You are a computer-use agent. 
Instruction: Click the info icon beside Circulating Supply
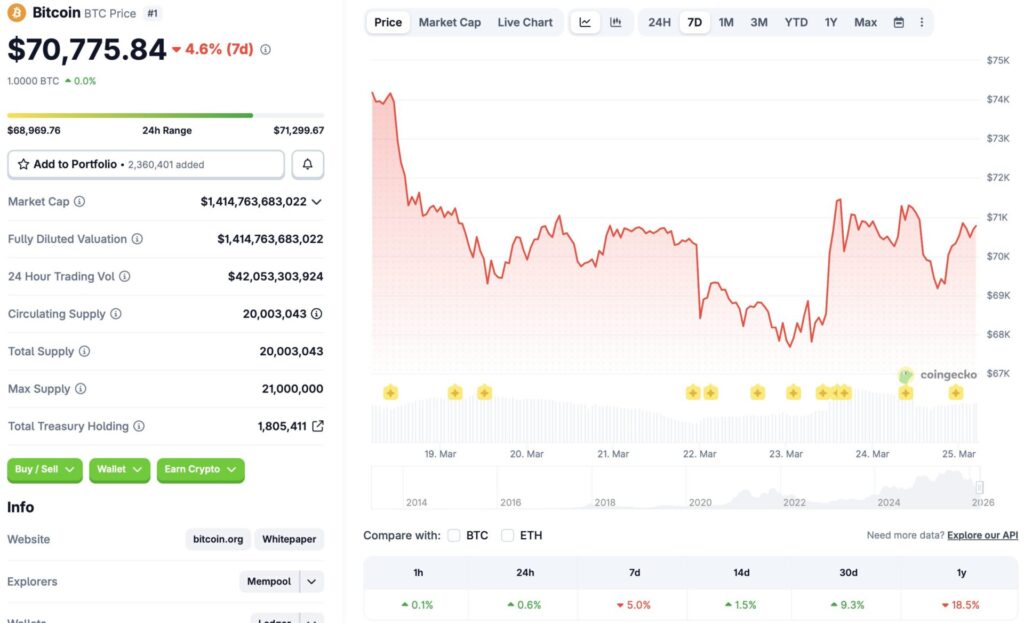(118, 314)
